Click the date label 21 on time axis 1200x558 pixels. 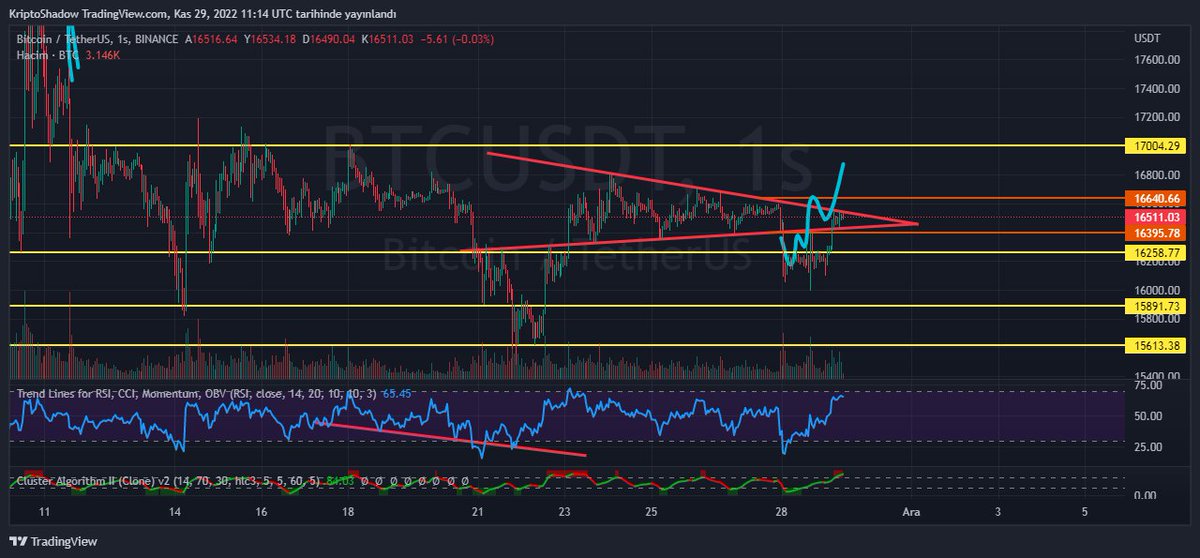478,512
